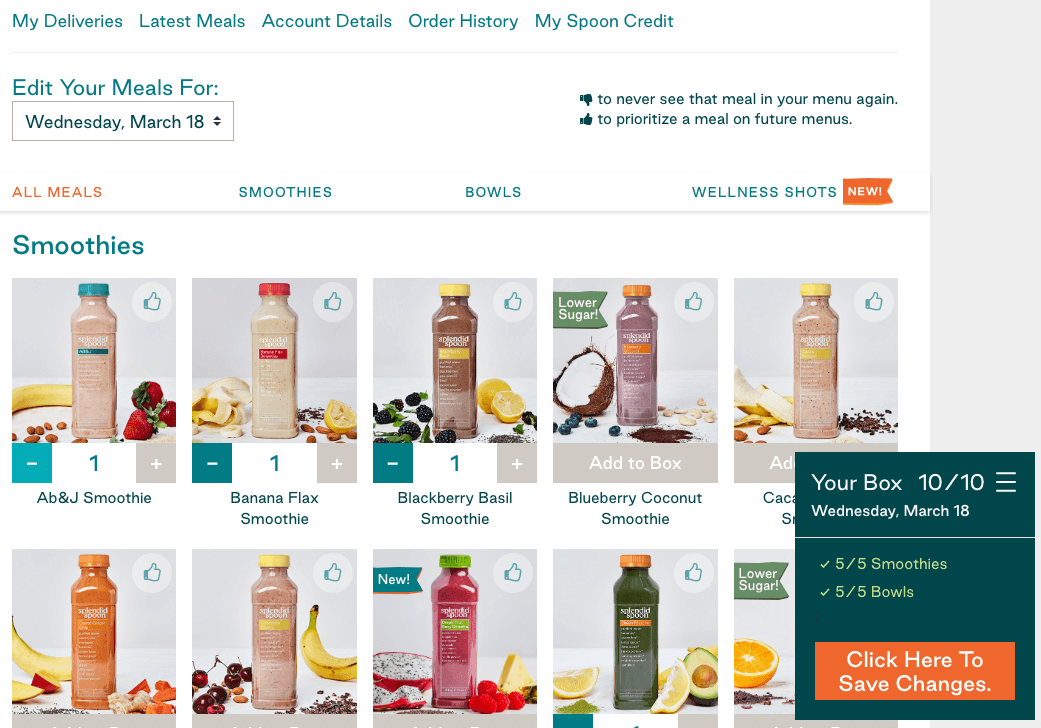Increase Ab&J Smoothie quantity with plus
The height and width of the screenshot is (728, 1041).
click(156, 463)
